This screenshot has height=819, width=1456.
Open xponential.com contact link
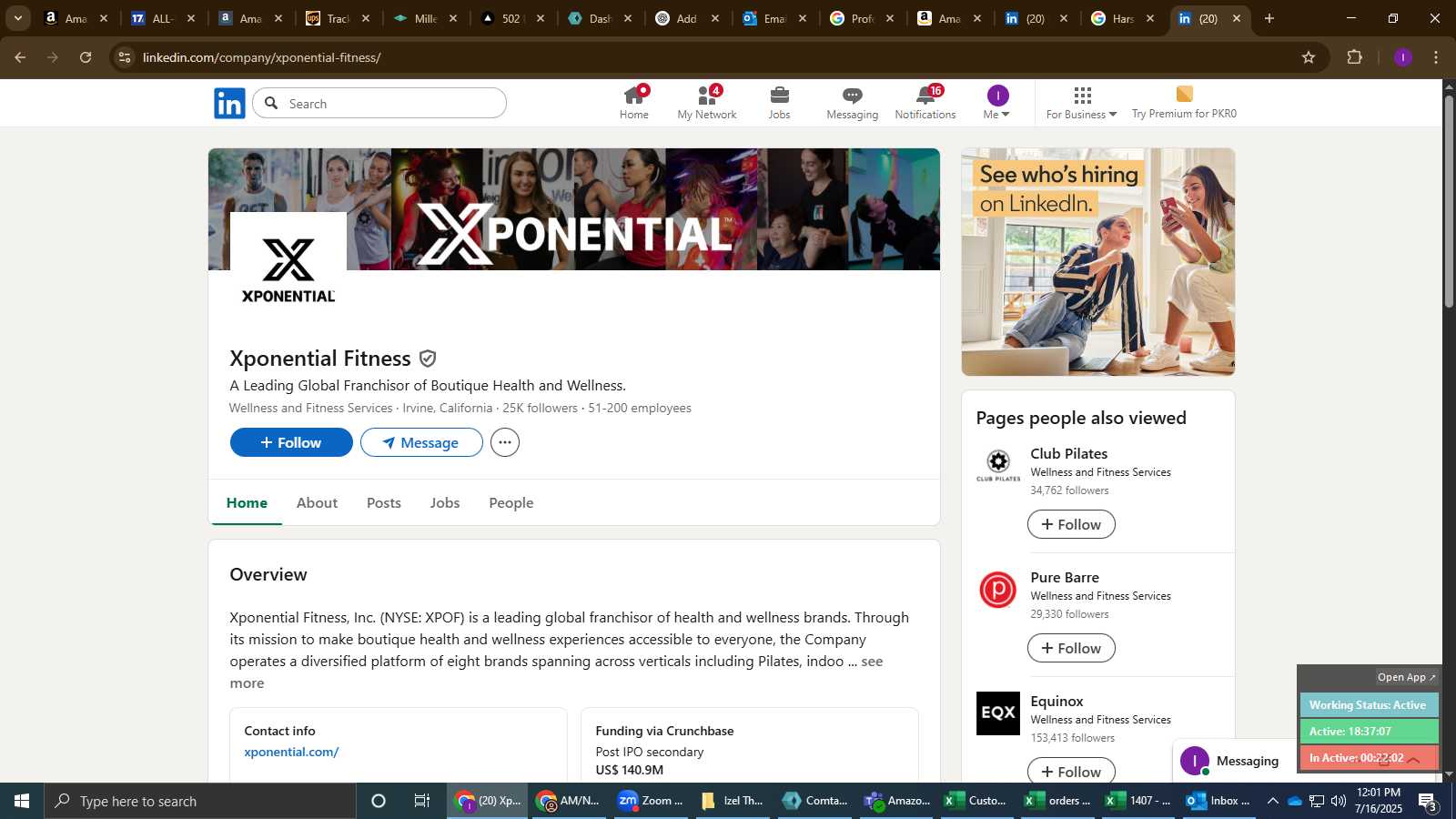pyautogui.click(x=291, y=752)
